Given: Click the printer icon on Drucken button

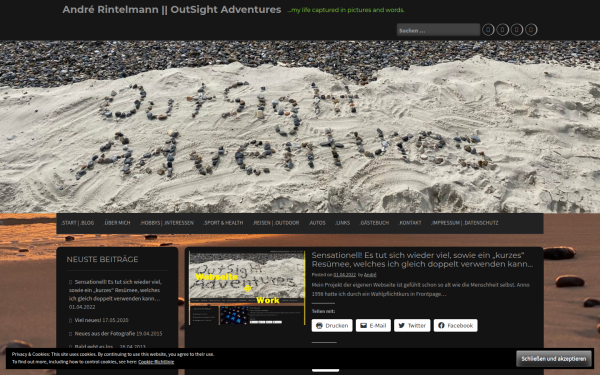Looking at the screenshot, I should click(x=319, y=326).
